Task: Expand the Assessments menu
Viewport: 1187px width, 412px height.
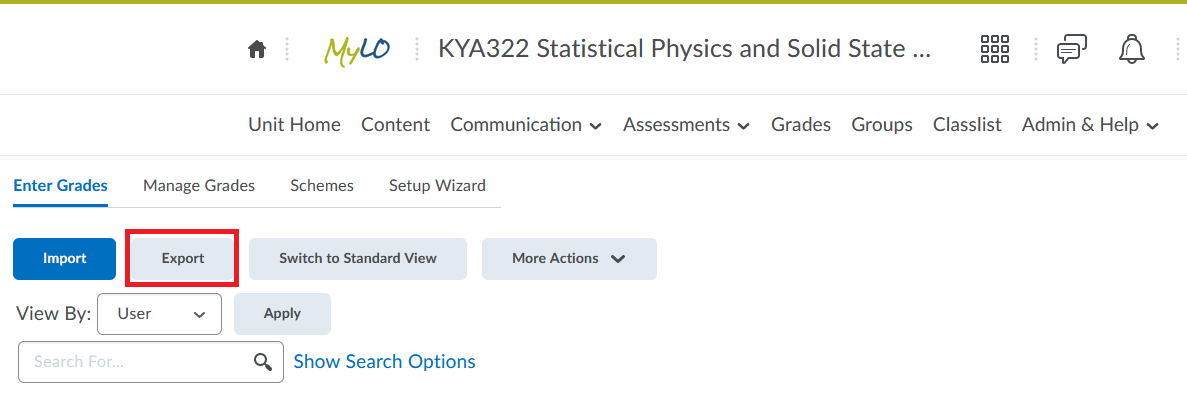Action: tap(686, 125)
